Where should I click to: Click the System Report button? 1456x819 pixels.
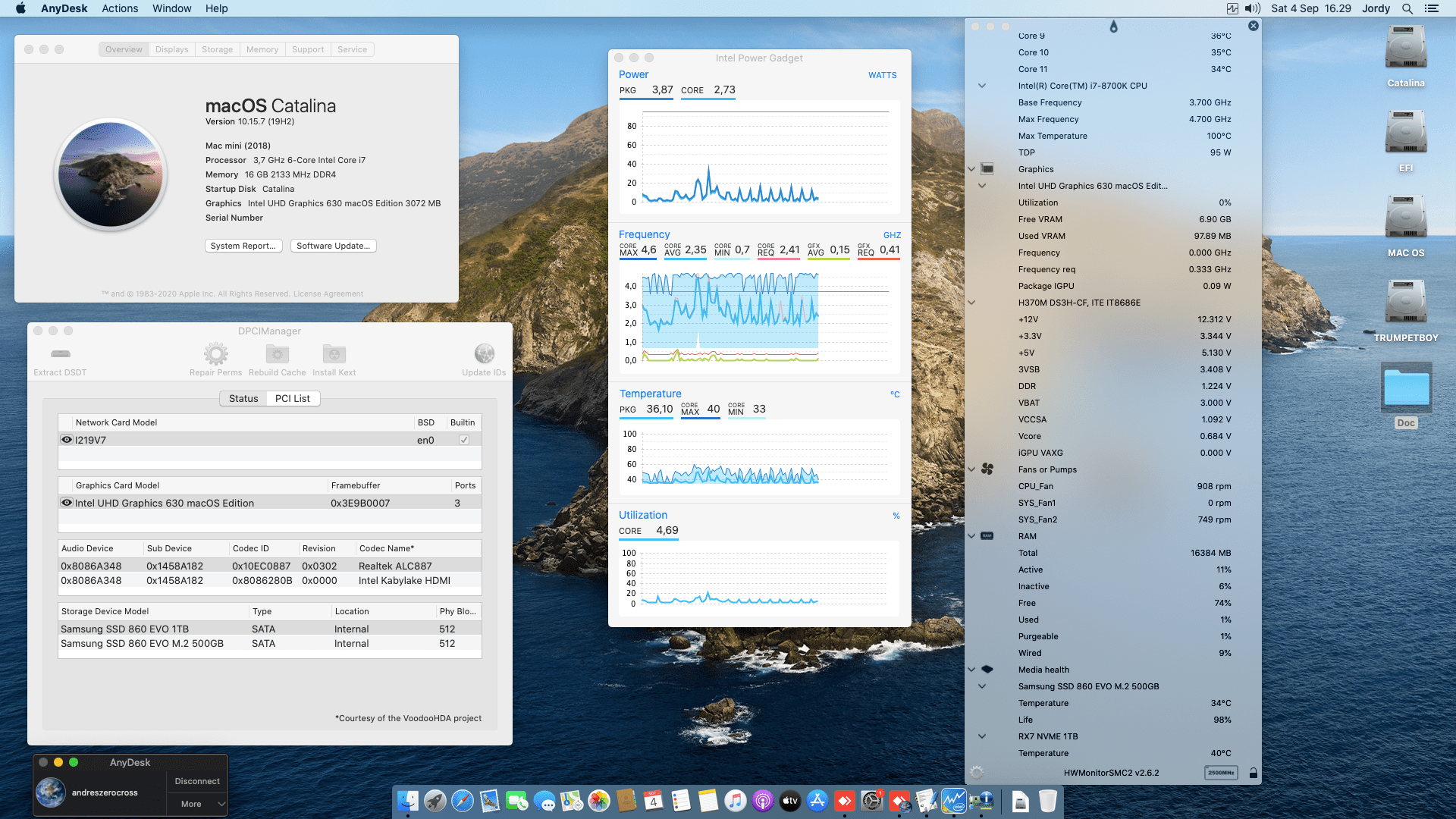click(243, 246)
